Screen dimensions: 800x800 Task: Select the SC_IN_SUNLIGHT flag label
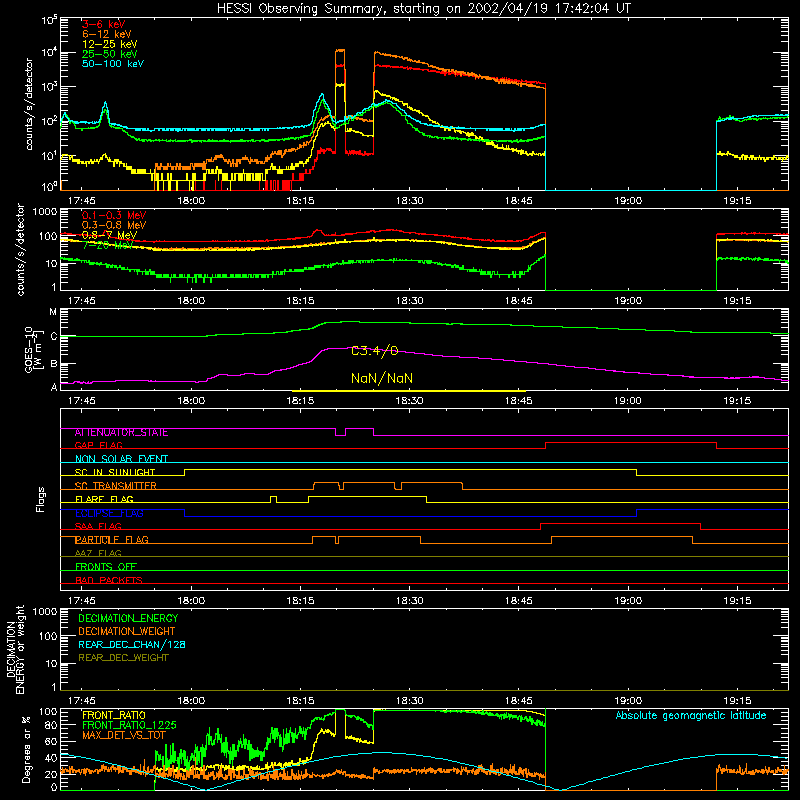tap(115, 472)
